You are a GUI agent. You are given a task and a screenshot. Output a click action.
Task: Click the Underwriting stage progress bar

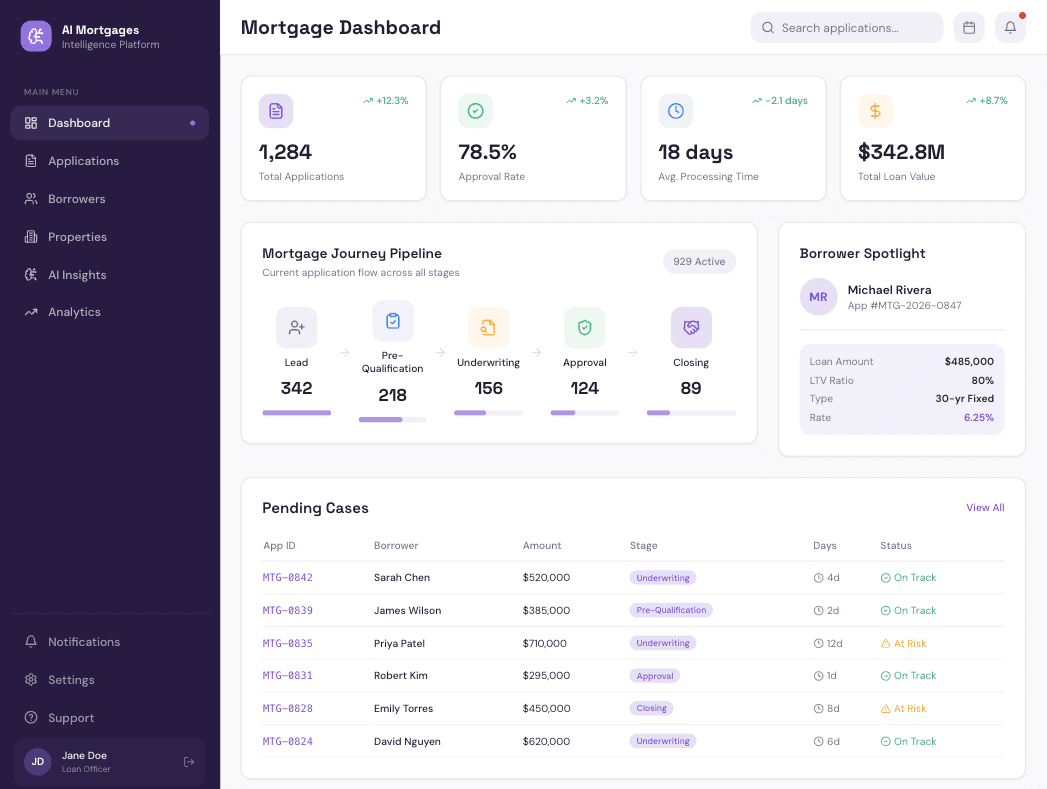point(488,413)
